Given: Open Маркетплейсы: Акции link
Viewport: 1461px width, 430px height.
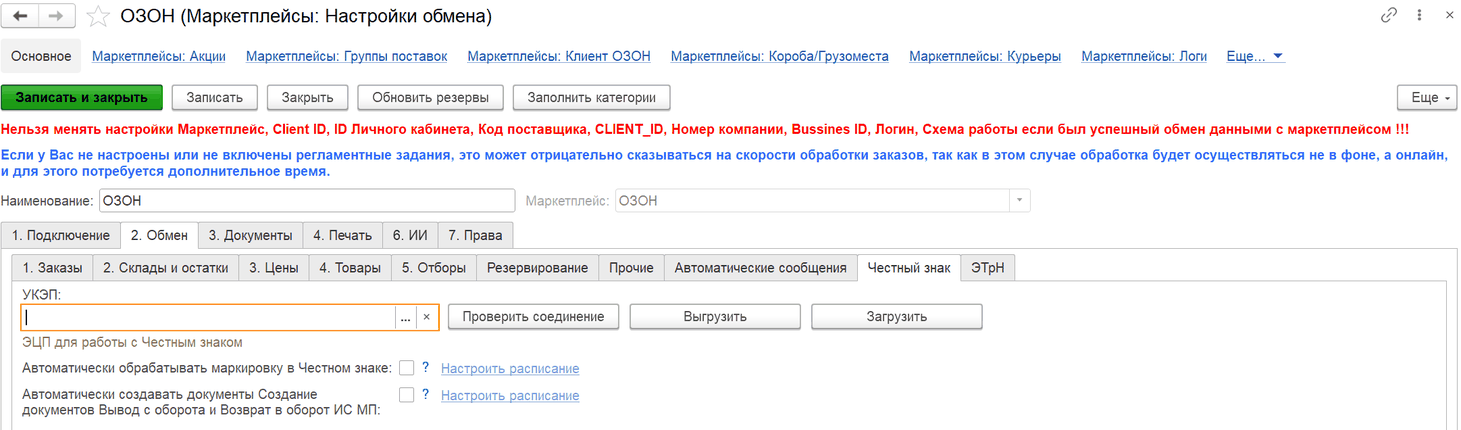Looking at the screenshot, I should pyautogui.click(x=159, y=56).
